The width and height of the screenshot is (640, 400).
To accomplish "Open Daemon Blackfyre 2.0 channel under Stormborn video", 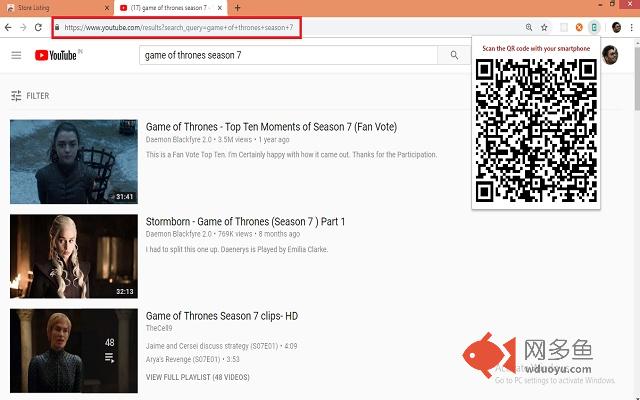I will click(x=179, y=234).
